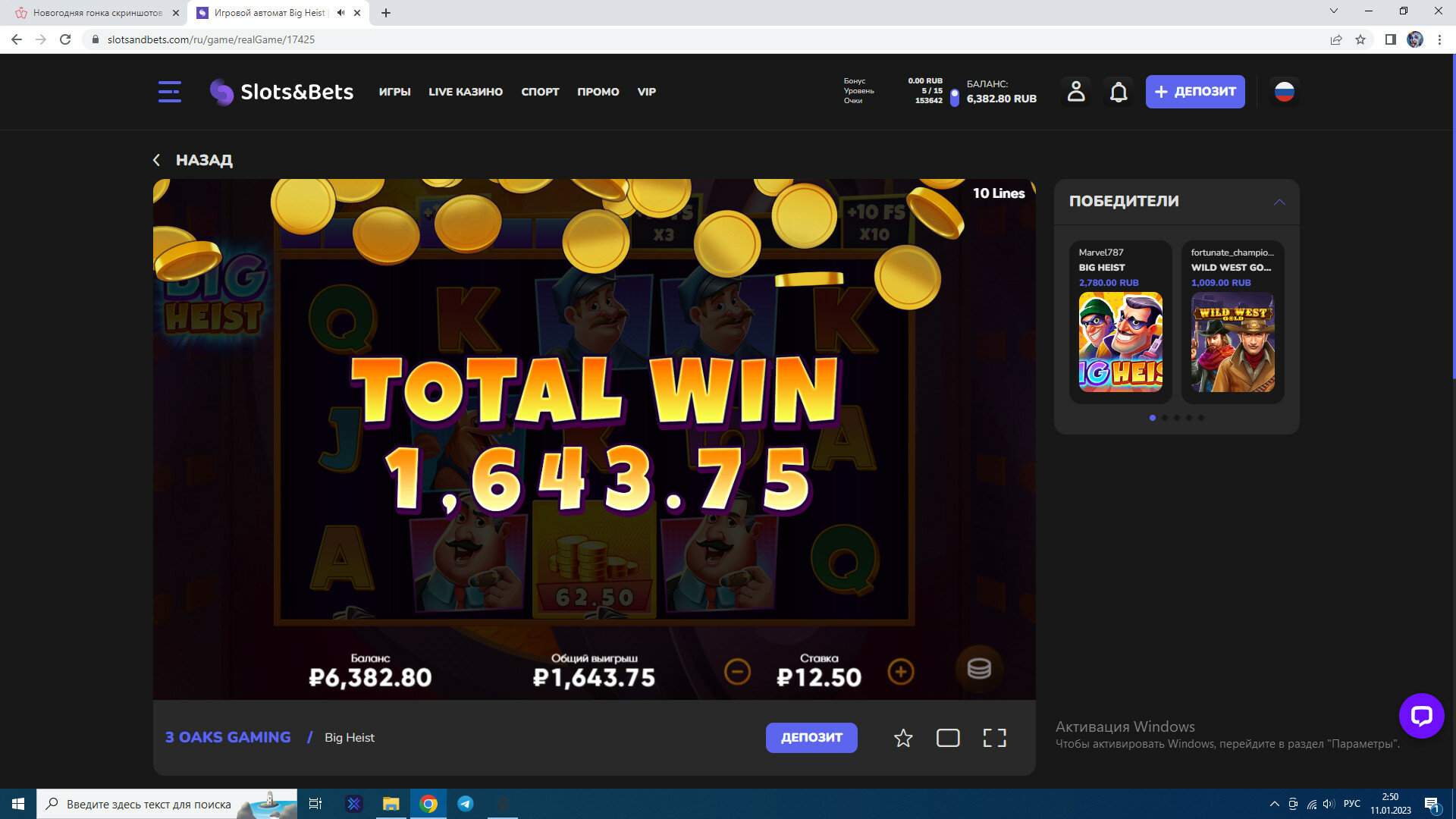Select the third winners carousel dot

tap(1177, 418)
